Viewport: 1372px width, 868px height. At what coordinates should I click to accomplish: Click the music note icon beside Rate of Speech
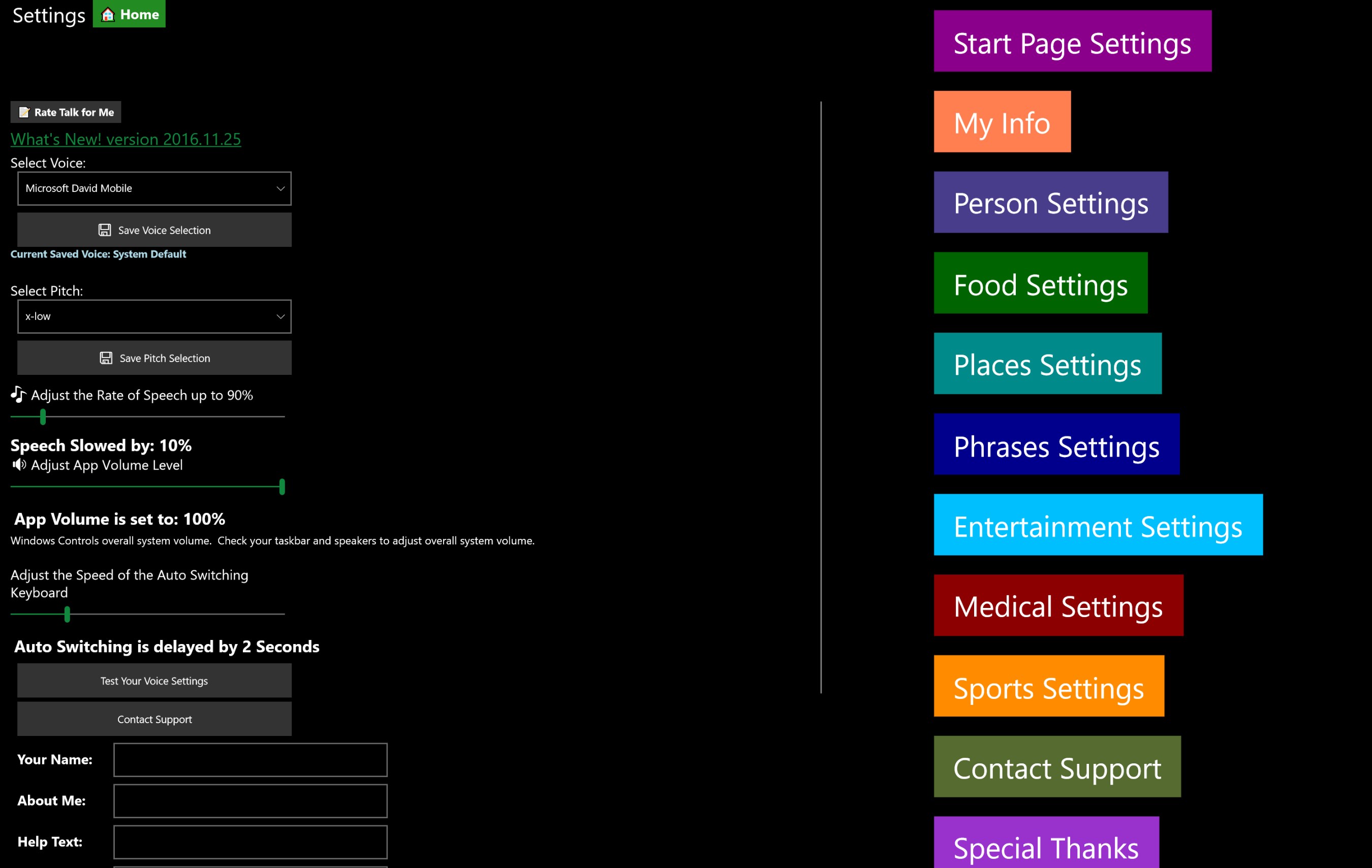tap(18, 394)
